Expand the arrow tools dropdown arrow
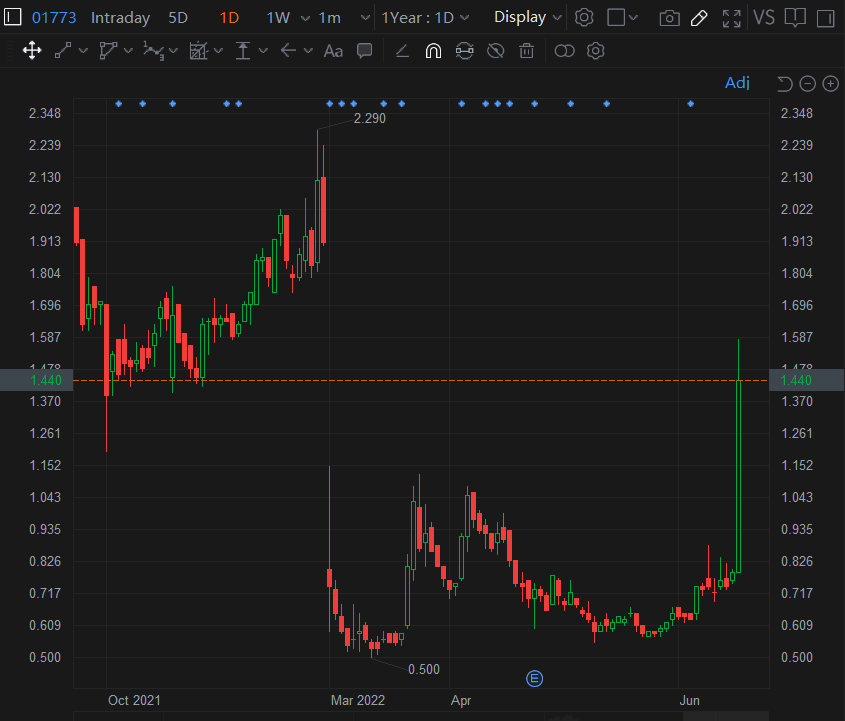The width and height of the screenshot is (845, 721). pos(308,51)
